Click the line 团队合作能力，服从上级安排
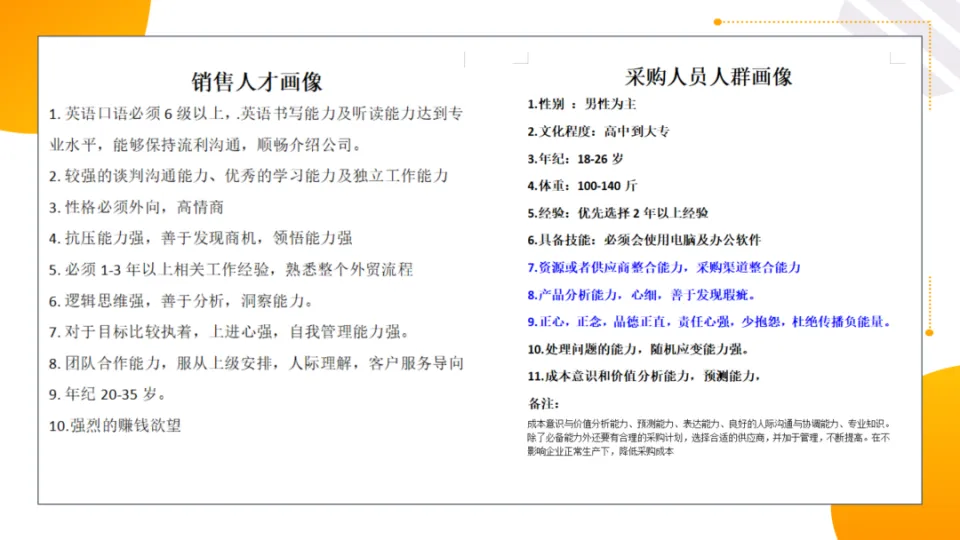 tap(256, 362)
